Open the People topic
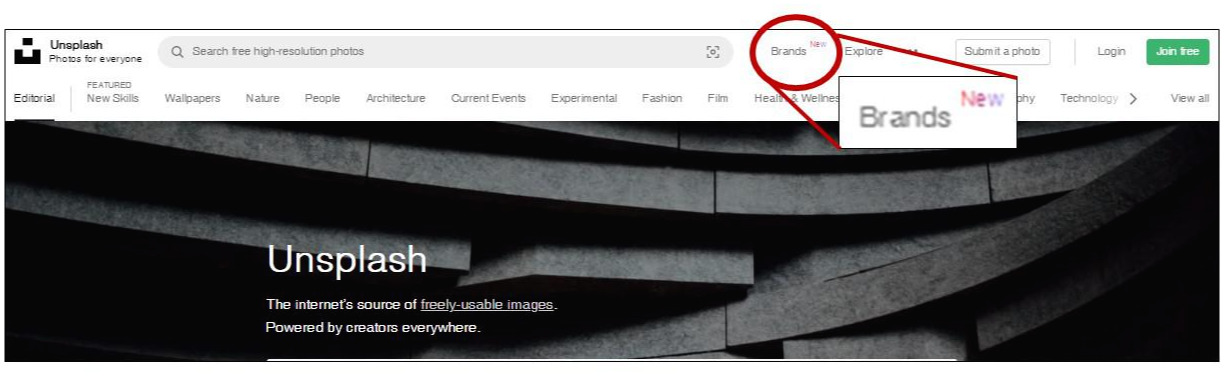This screenshot has width=1231, height=379. (322, 99)
